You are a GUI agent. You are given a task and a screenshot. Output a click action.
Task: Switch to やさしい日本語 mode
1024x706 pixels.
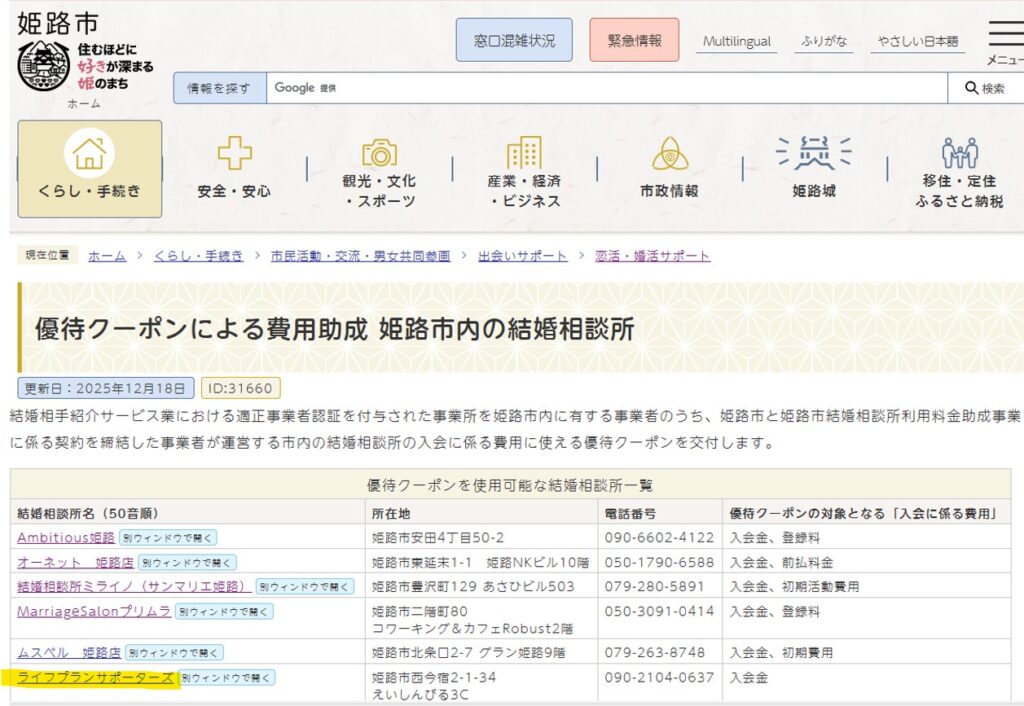click(917, 42)
